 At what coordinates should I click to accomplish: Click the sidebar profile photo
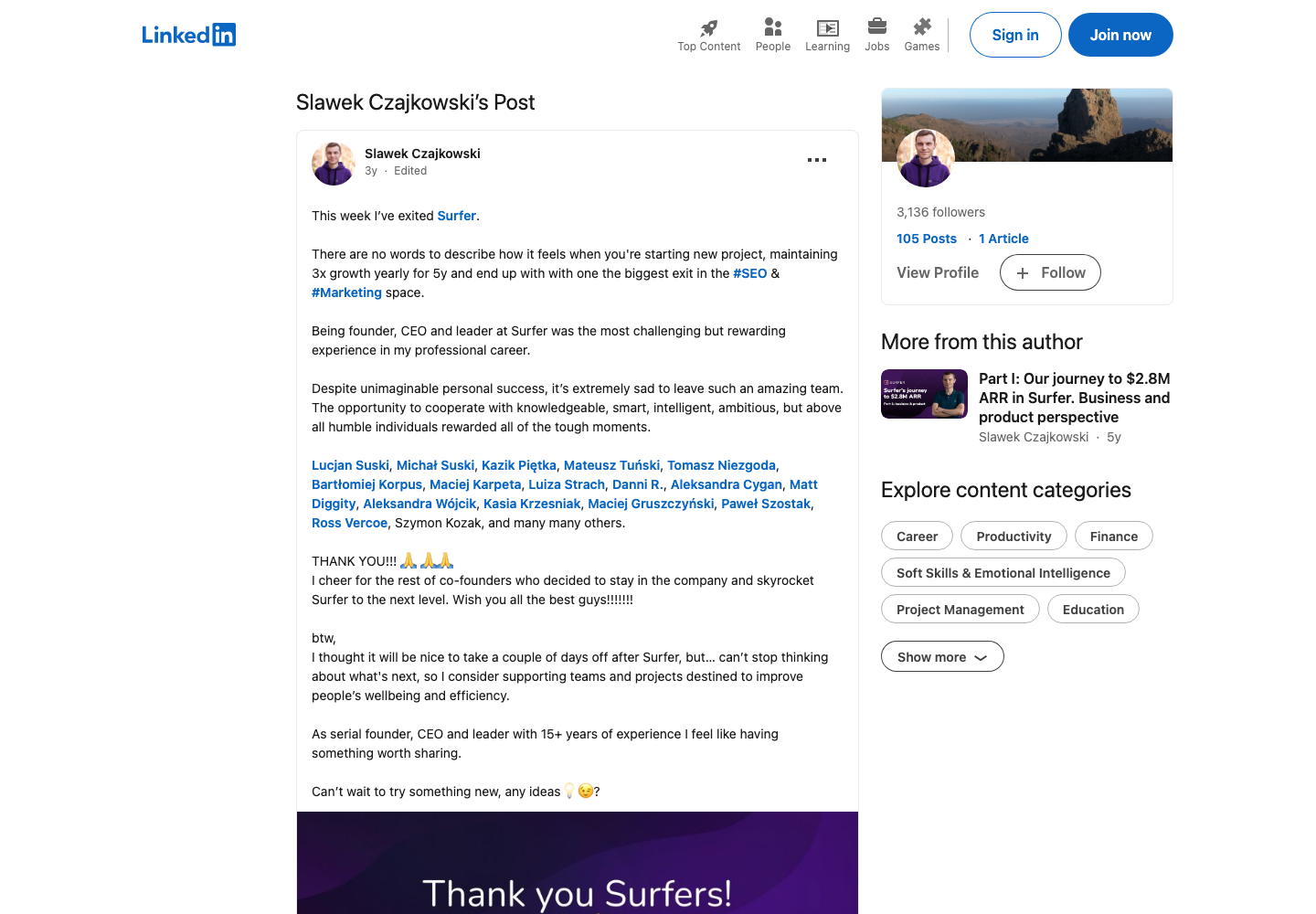(926, 158)
